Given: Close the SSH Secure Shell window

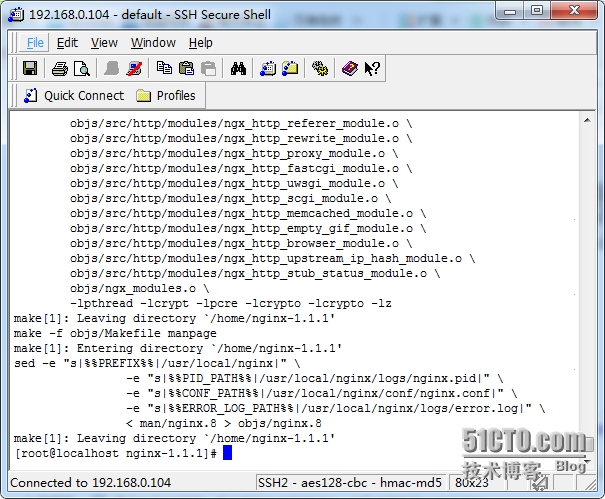Looking at the screenshot, I should click(574, 11).
